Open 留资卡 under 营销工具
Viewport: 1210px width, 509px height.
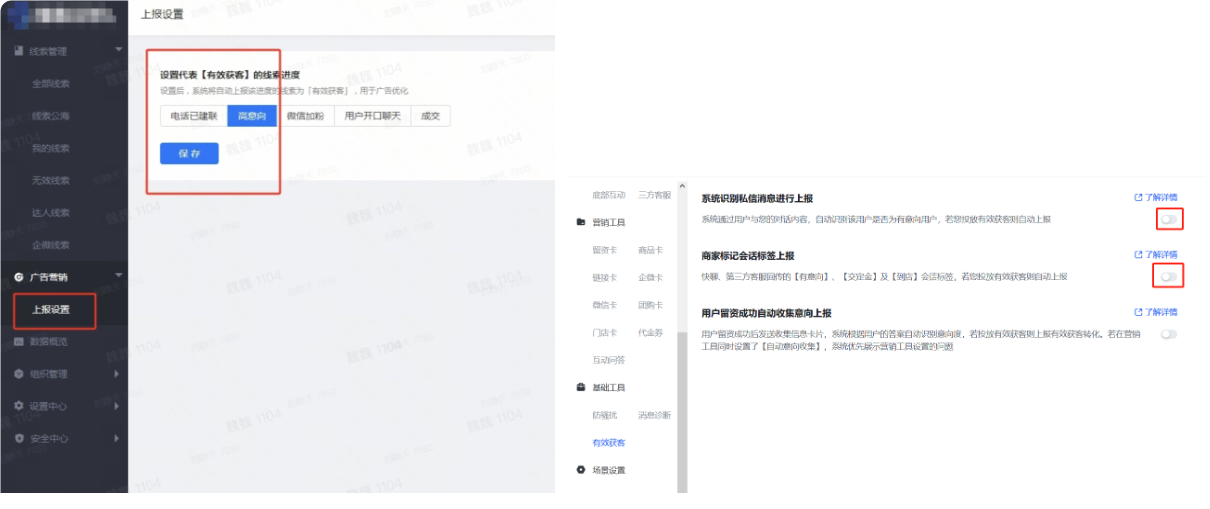pyautogui.click(x=605, y=250)
